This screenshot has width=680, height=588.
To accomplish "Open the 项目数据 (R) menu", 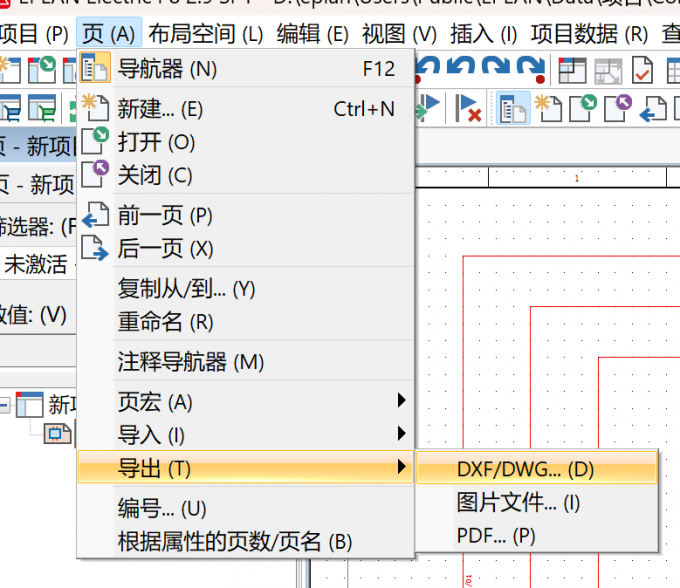I will (x=589, y=33).
